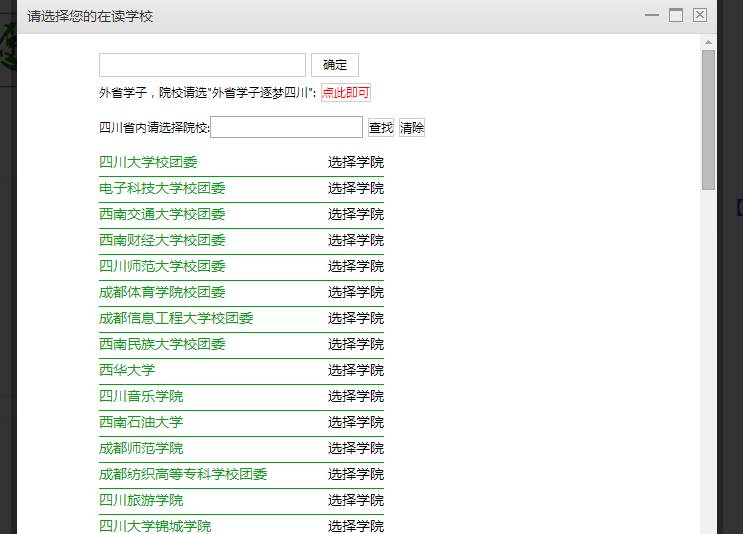This screenshot has height=534, width=743.
Task: Pick 成都体育学院校团委 in the list
Action: tap(162, 292)
